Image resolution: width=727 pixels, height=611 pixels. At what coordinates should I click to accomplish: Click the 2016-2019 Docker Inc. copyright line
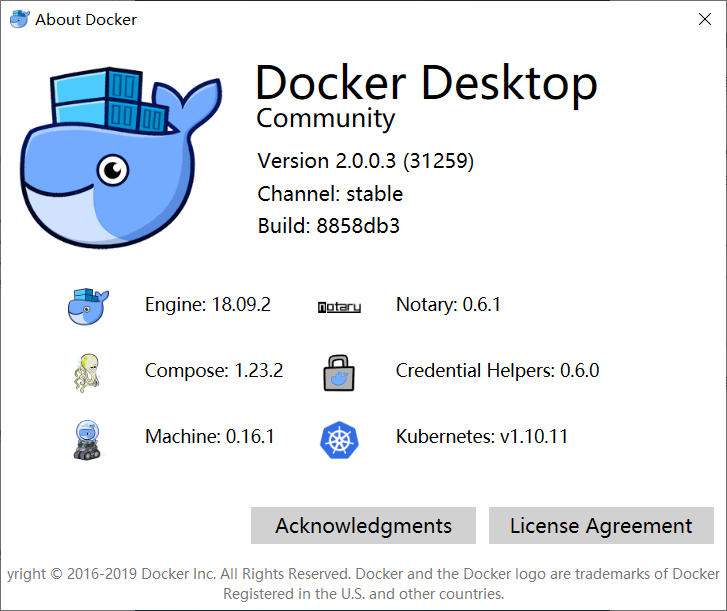[x=364, y=573]
